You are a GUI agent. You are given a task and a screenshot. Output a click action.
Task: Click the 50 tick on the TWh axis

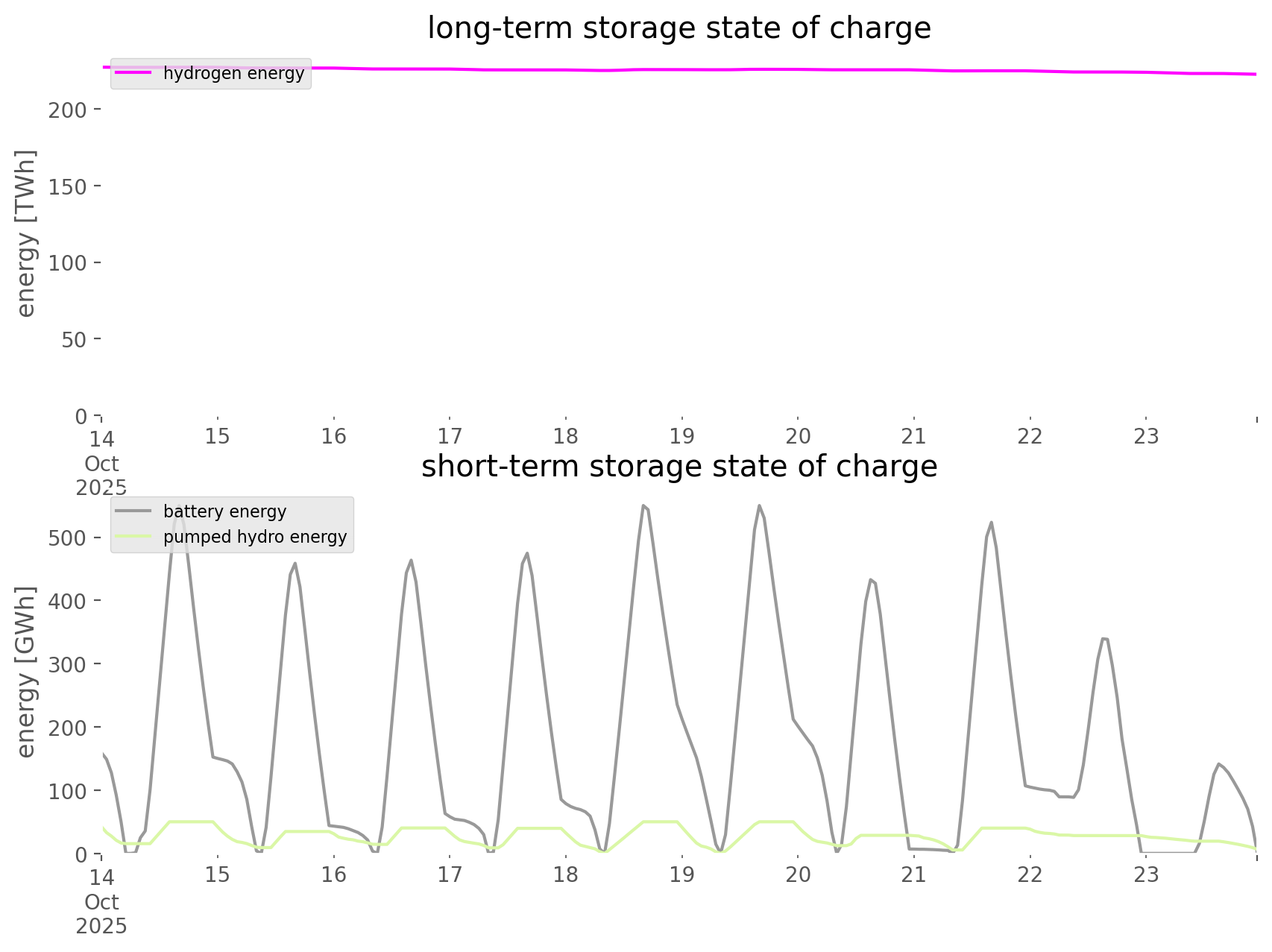coord(72,340)
